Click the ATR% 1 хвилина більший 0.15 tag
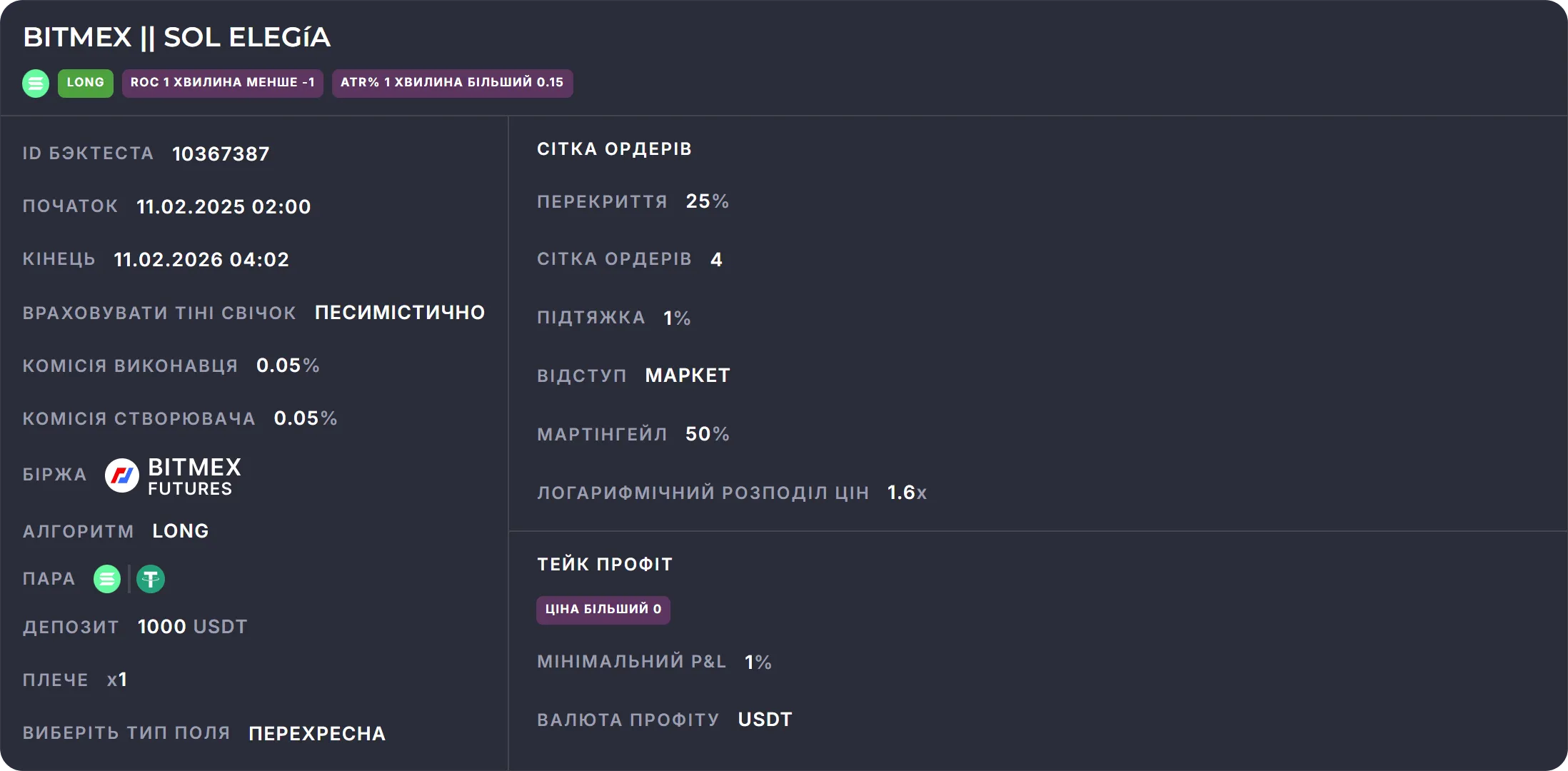This screenshot has width=1568, height=771. click(452, 83)
